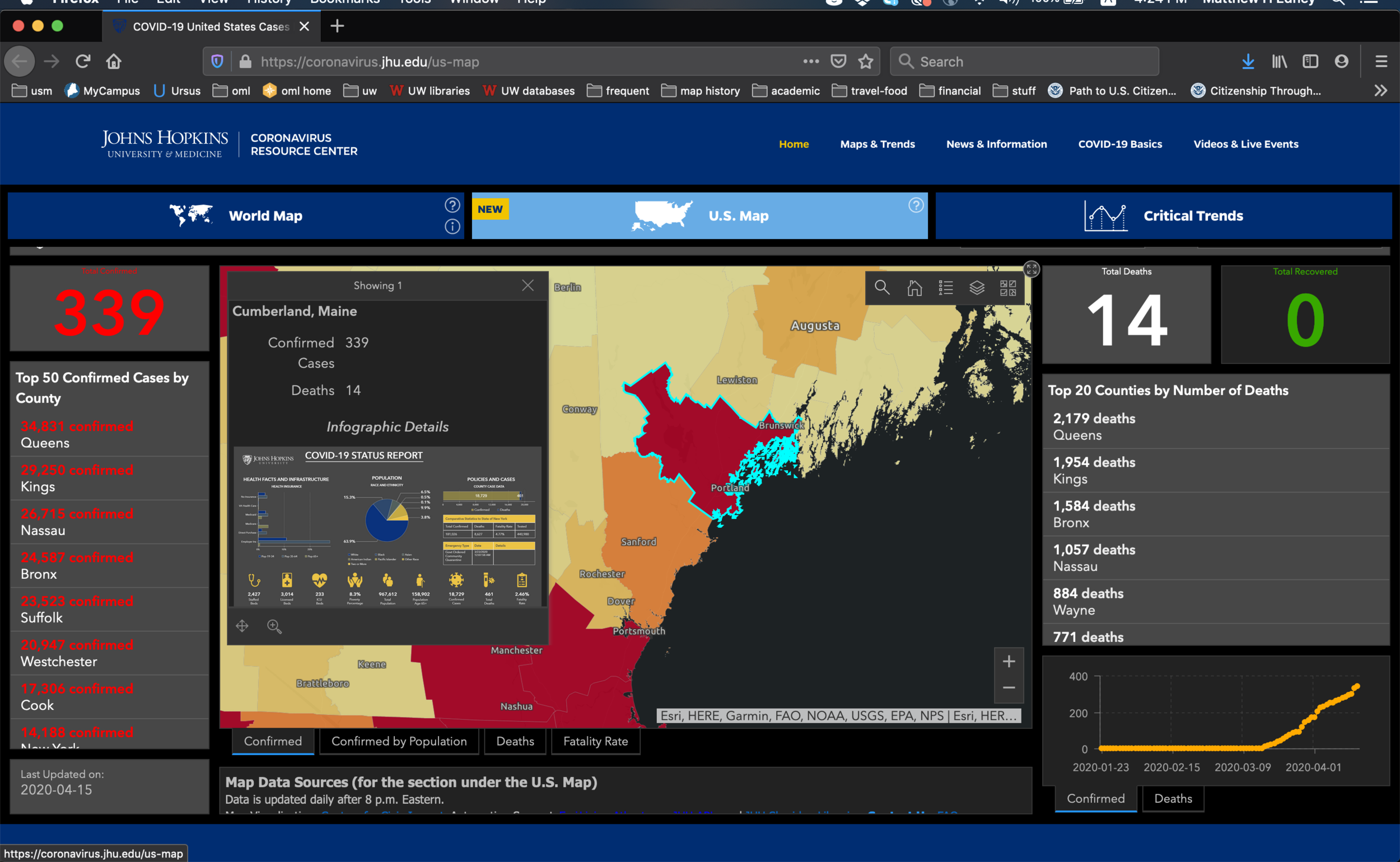Open the 'academic' bookmarks folder
The width and height of the screenshot is (1400, 862).
point(786,91)
